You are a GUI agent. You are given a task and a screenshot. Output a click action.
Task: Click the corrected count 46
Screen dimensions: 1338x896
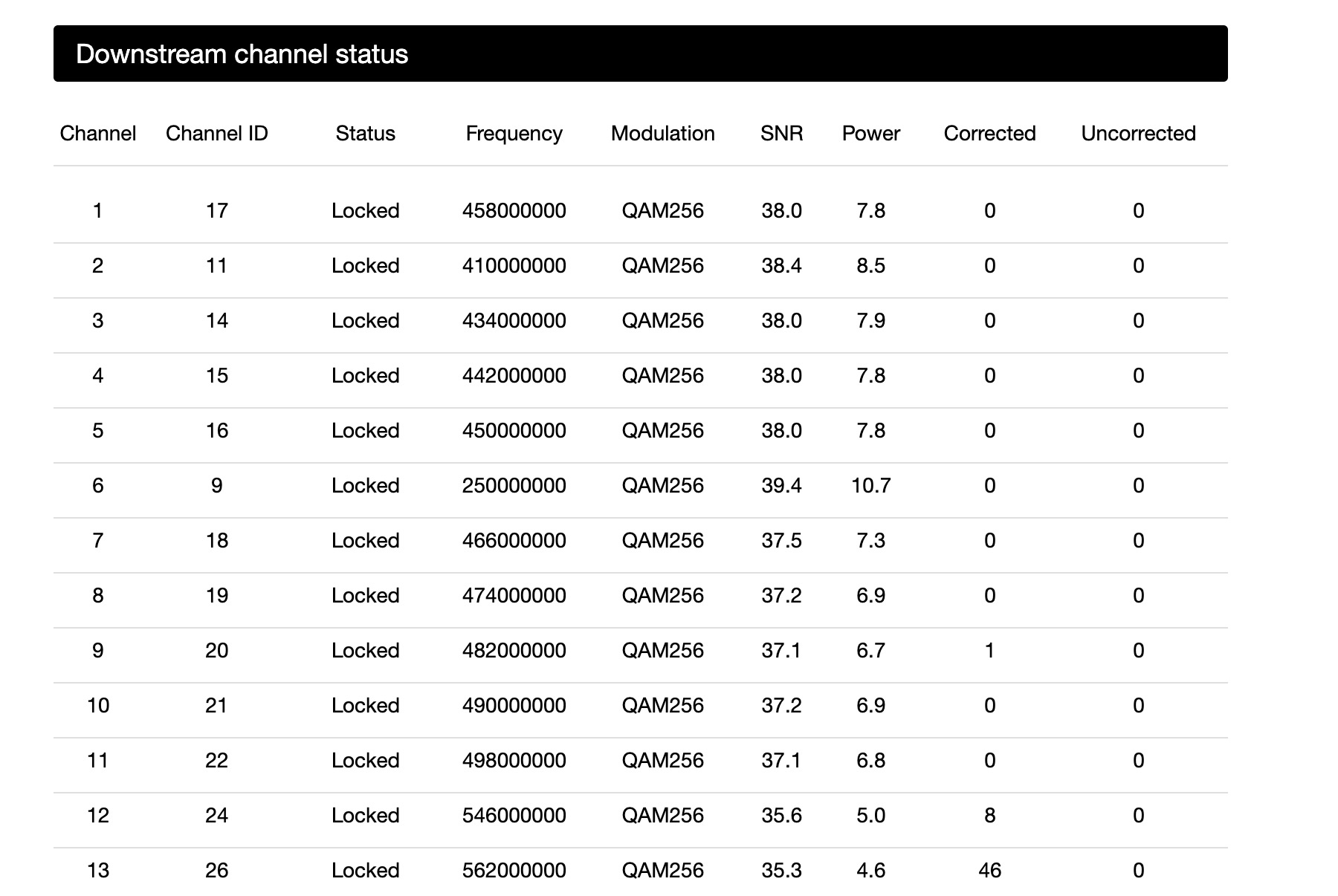(989, 871)
